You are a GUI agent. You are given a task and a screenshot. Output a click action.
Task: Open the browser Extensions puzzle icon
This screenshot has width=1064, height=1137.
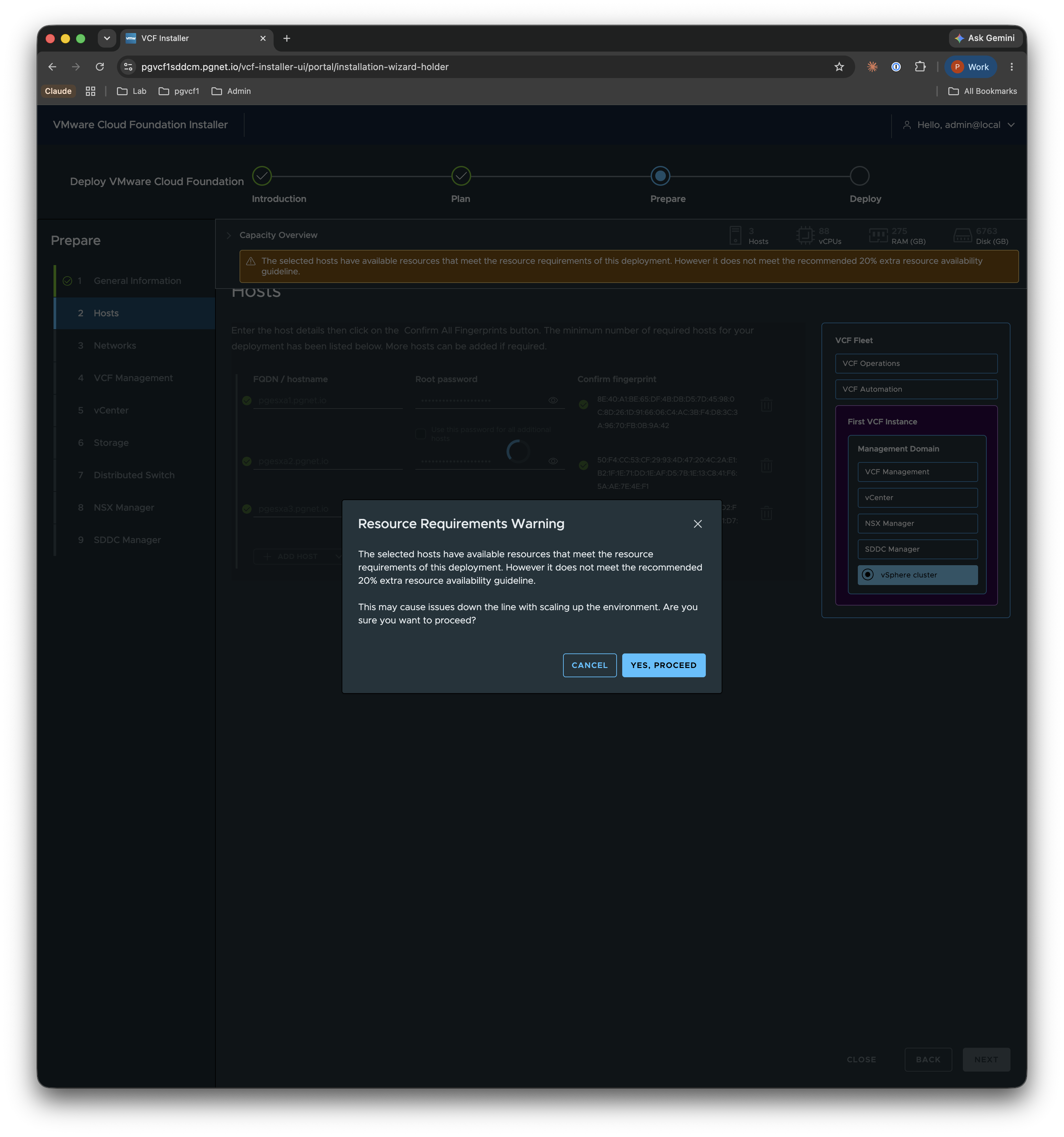[920, 67]
